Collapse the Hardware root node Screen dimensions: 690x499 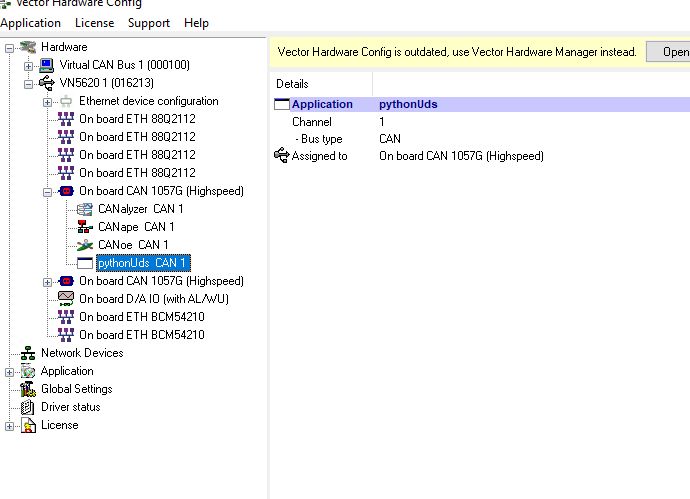point(9,48)
